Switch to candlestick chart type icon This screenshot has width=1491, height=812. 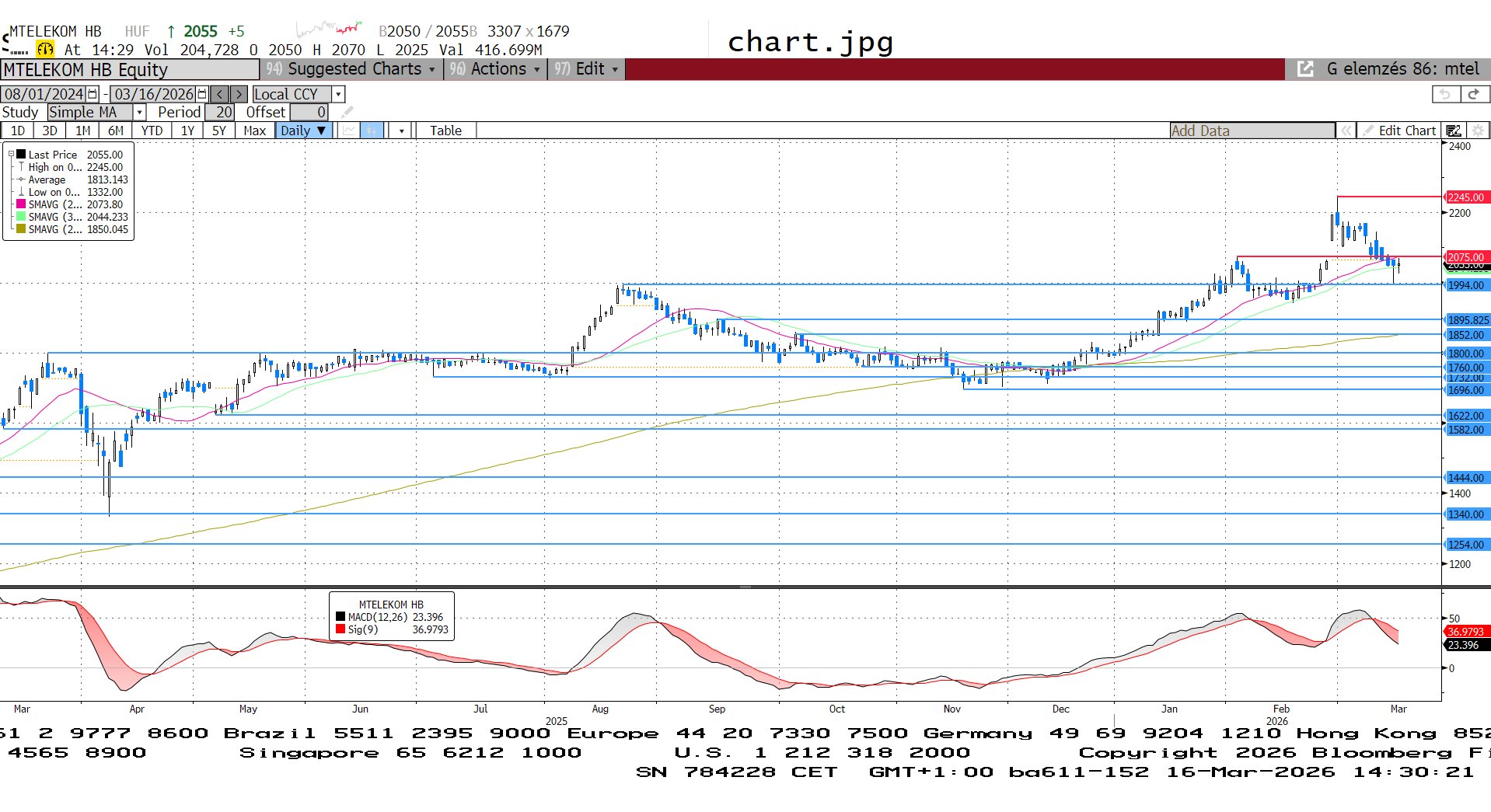tap(372, 131)
